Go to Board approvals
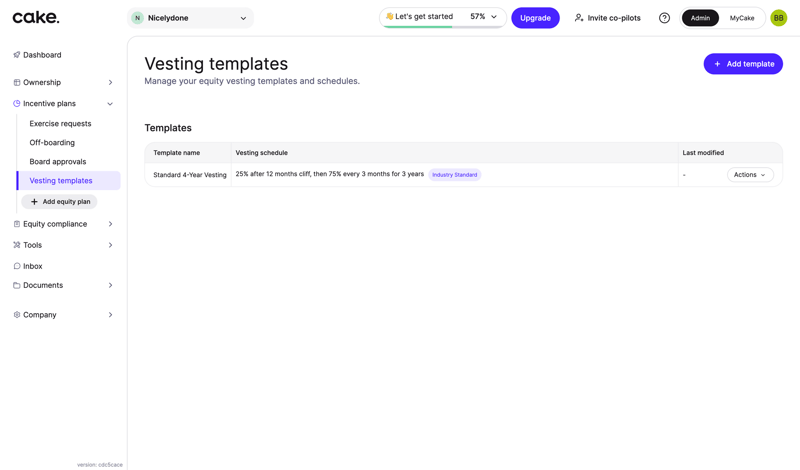800x470 pixels. tap(57, 162)
